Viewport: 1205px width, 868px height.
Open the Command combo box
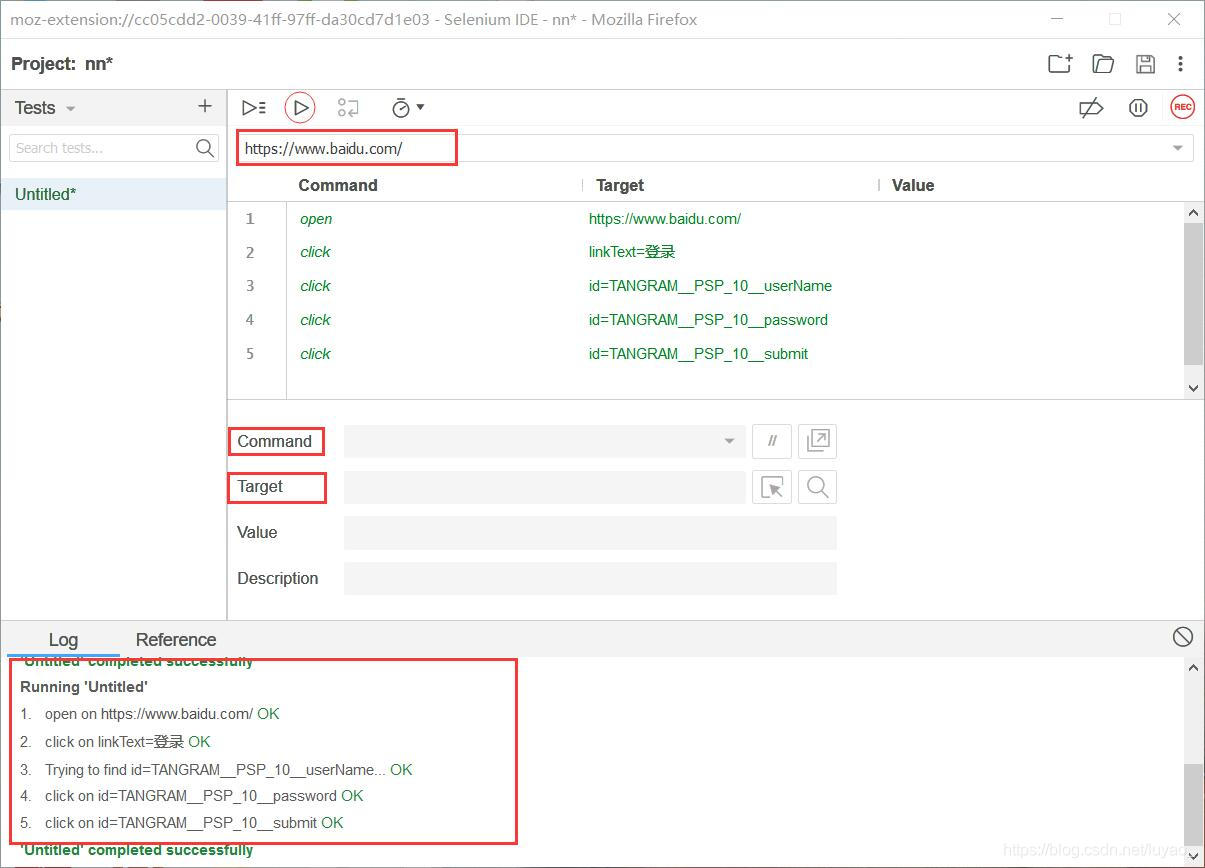pos(545,441)
